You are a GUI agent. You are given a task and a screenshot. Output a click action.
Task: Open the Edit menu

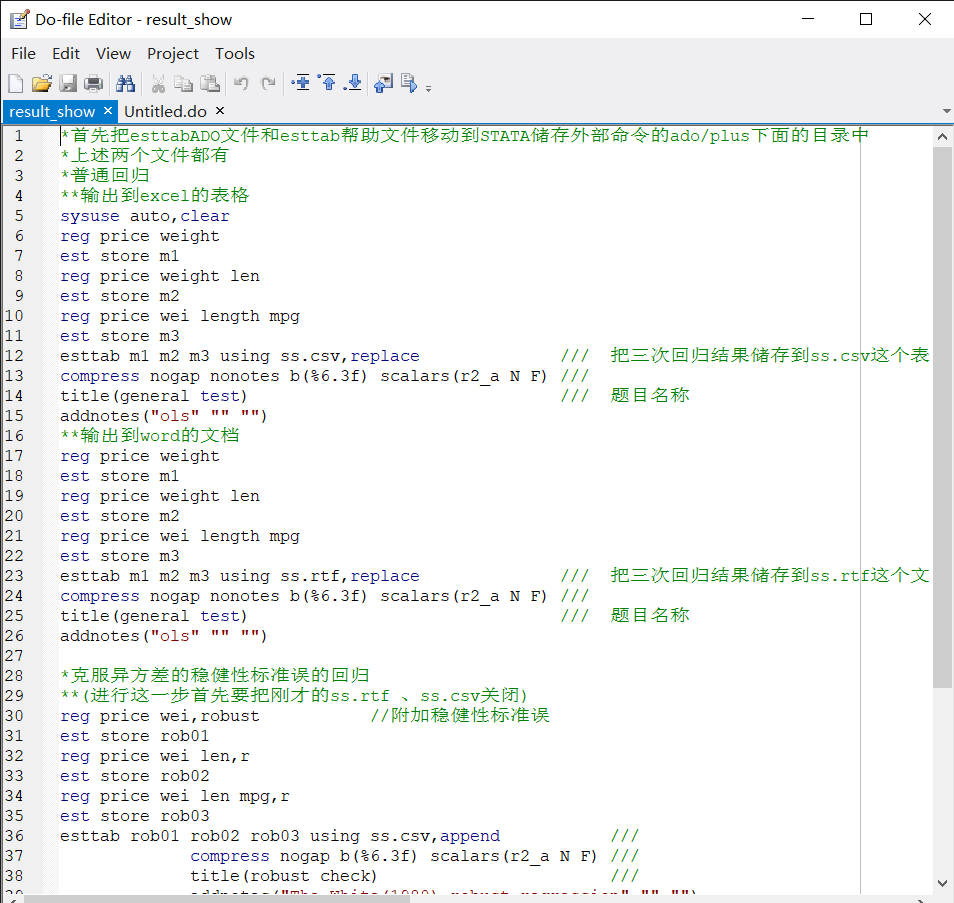pos(66,53)
